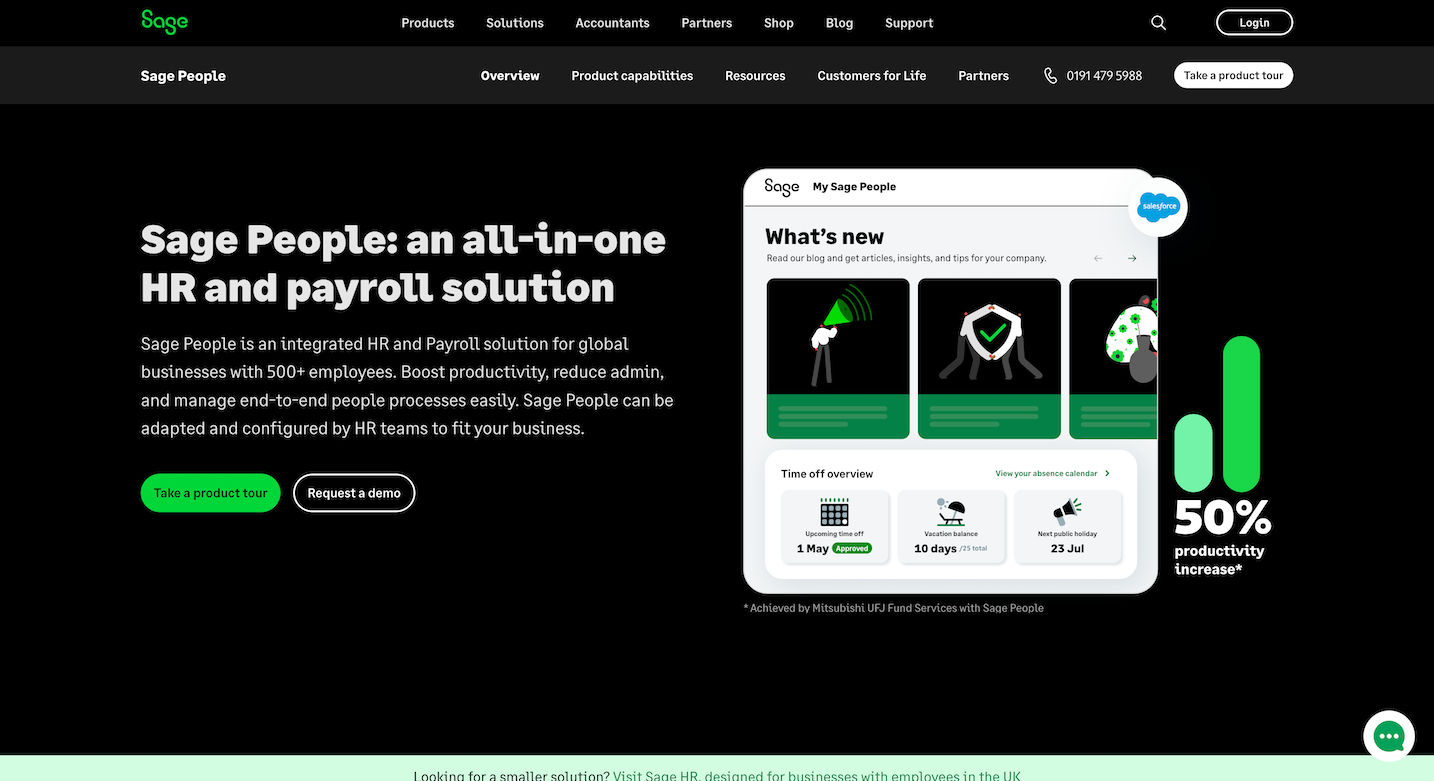Click the Request a demo button

coord(354,493)
